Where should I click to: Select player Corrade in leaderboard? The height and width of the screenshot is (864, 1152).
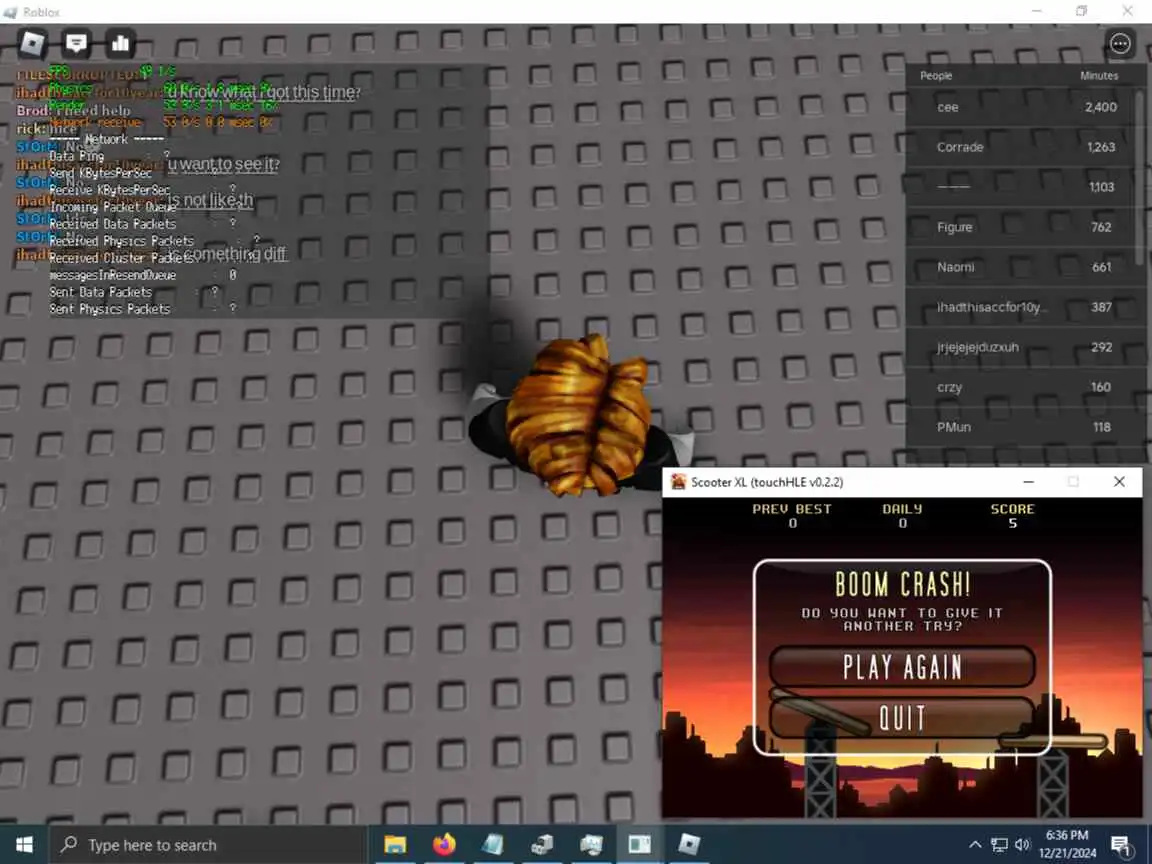click(x=1021, y=147)
